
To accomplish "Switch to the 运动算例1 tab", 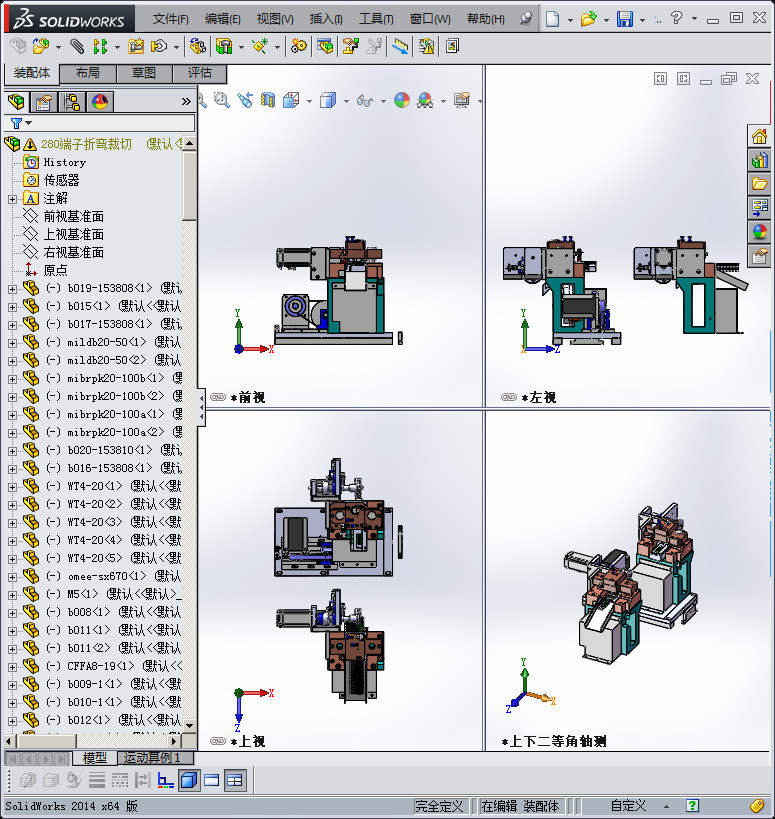I will tap(156, 757).
